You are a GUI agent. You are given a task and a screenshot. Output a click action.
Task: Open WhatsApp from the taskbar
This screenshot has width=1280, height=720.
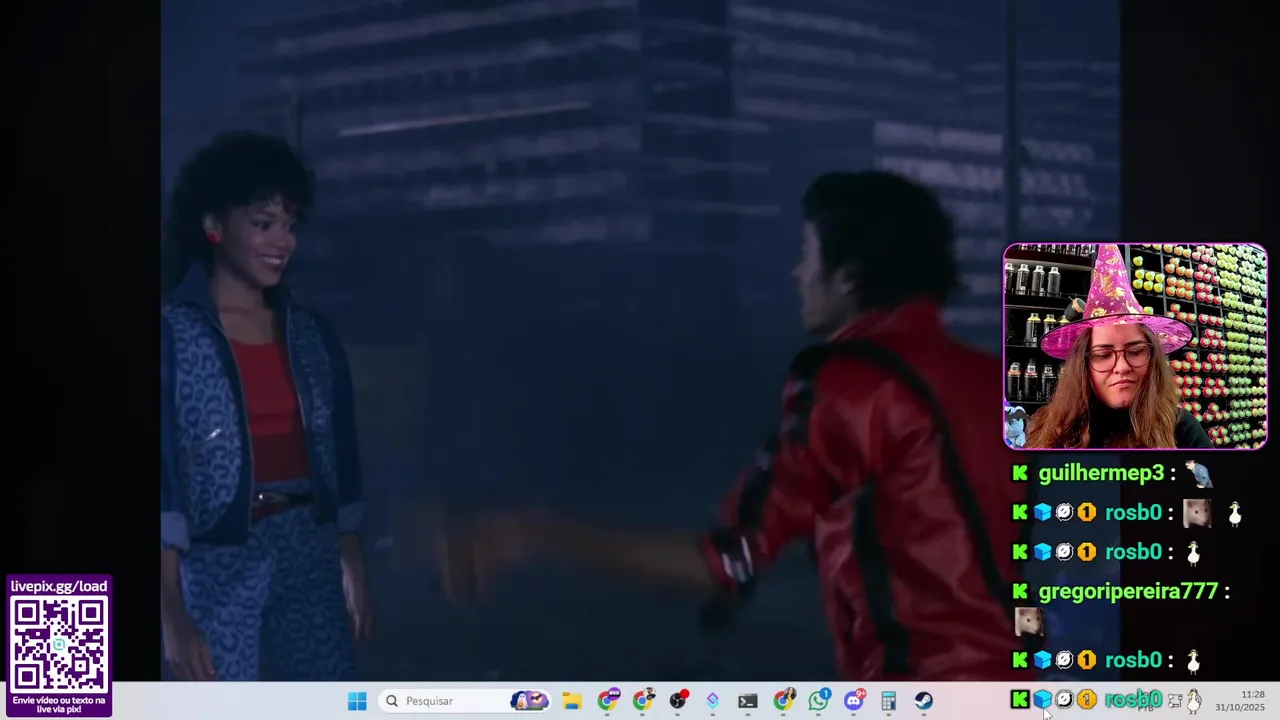819,701
